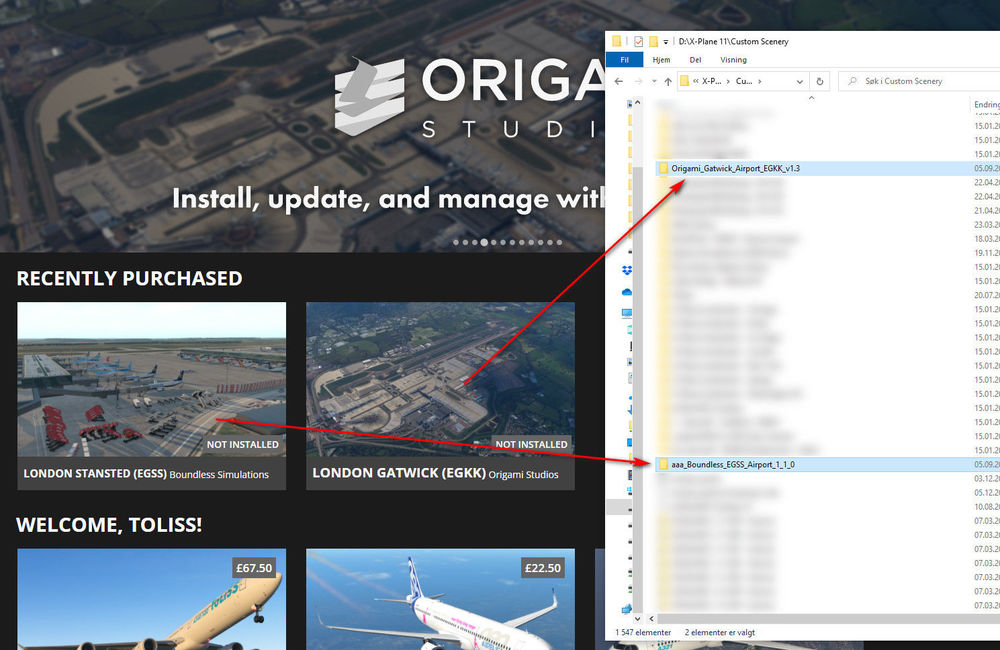Open the recent locations dropdown arrow
Viewport: 1000px width, 650px height.
tap(651, 81)
